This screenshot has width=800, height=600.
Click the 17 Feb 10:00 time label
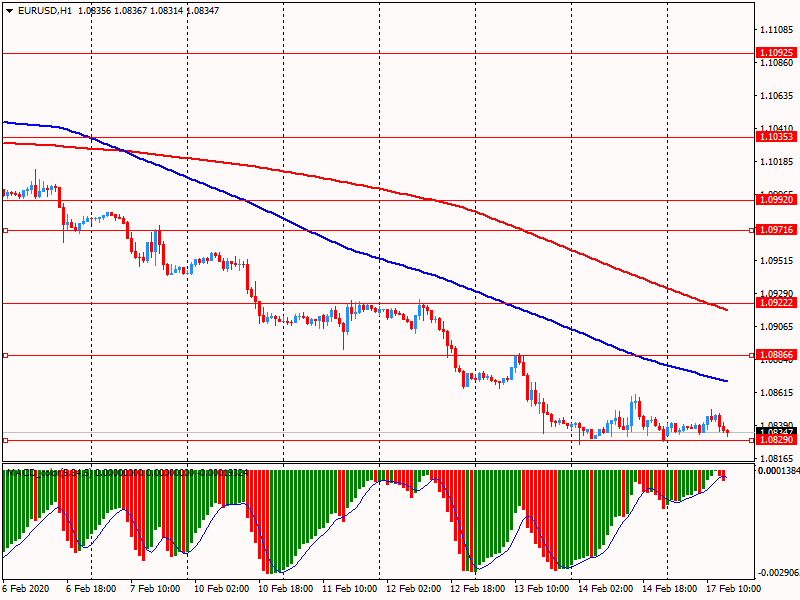pyautogui.click(x=733, y=588)
